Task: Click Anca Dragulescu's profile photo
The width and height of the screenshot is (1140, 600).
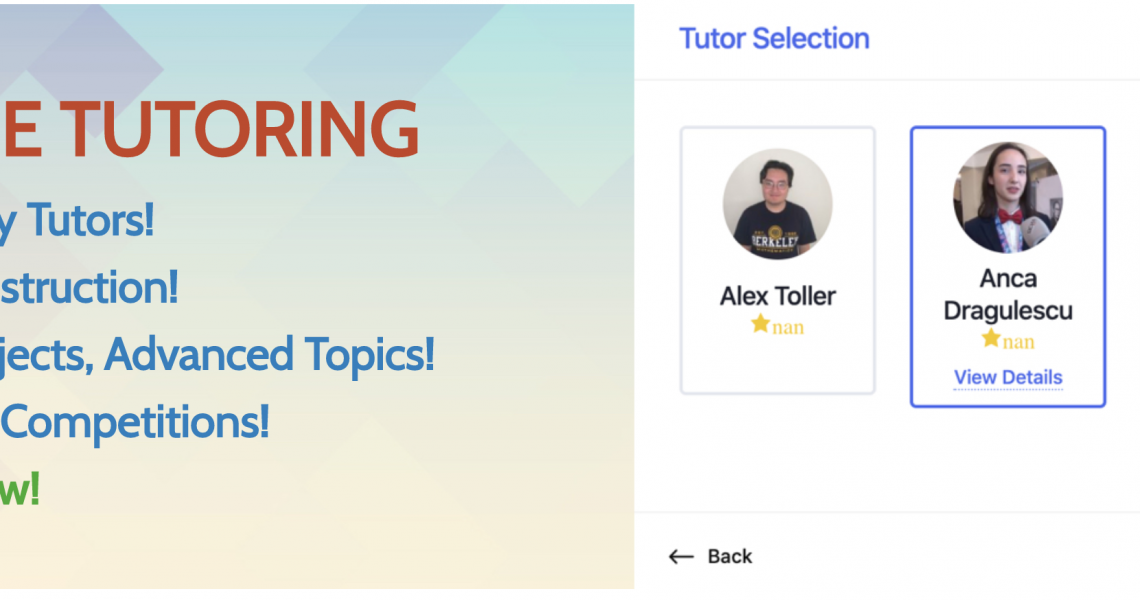Action: click(1008, 197)
